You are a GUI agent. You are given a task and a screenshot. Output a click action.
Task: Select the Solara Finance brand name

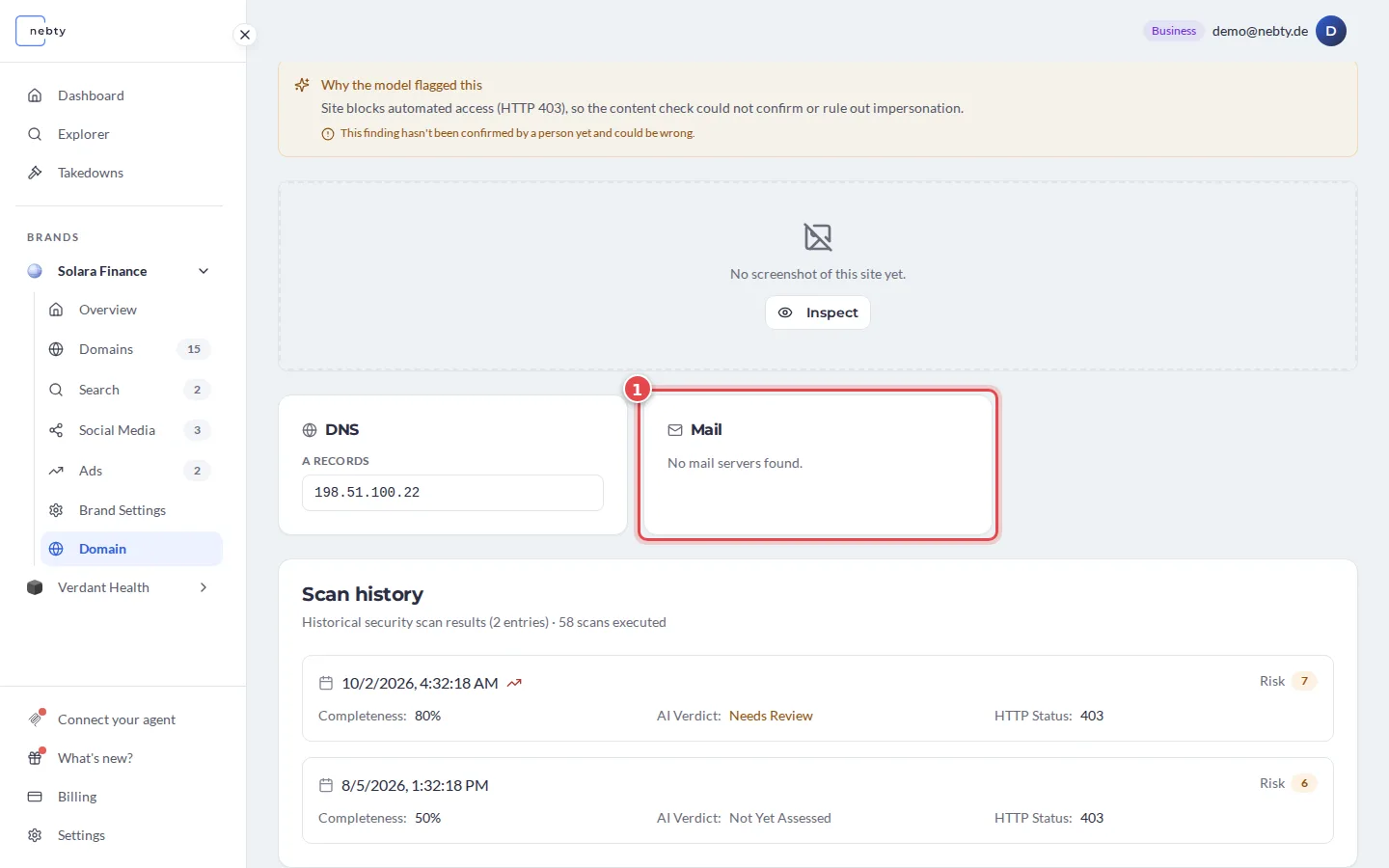tap(102, 271)
